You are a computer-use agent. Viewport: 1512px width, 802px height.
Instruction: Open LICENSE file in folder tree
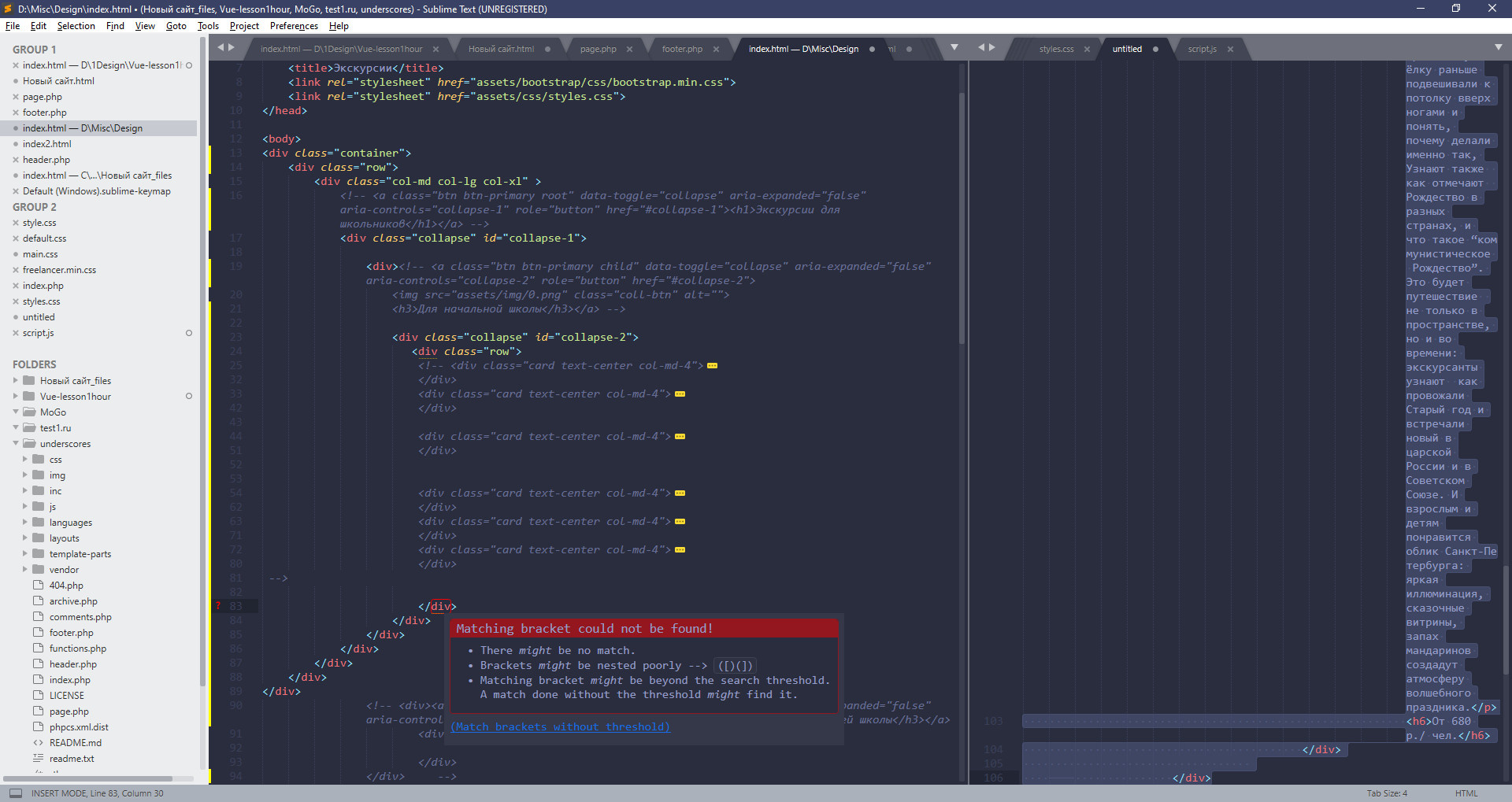(66, 696)
